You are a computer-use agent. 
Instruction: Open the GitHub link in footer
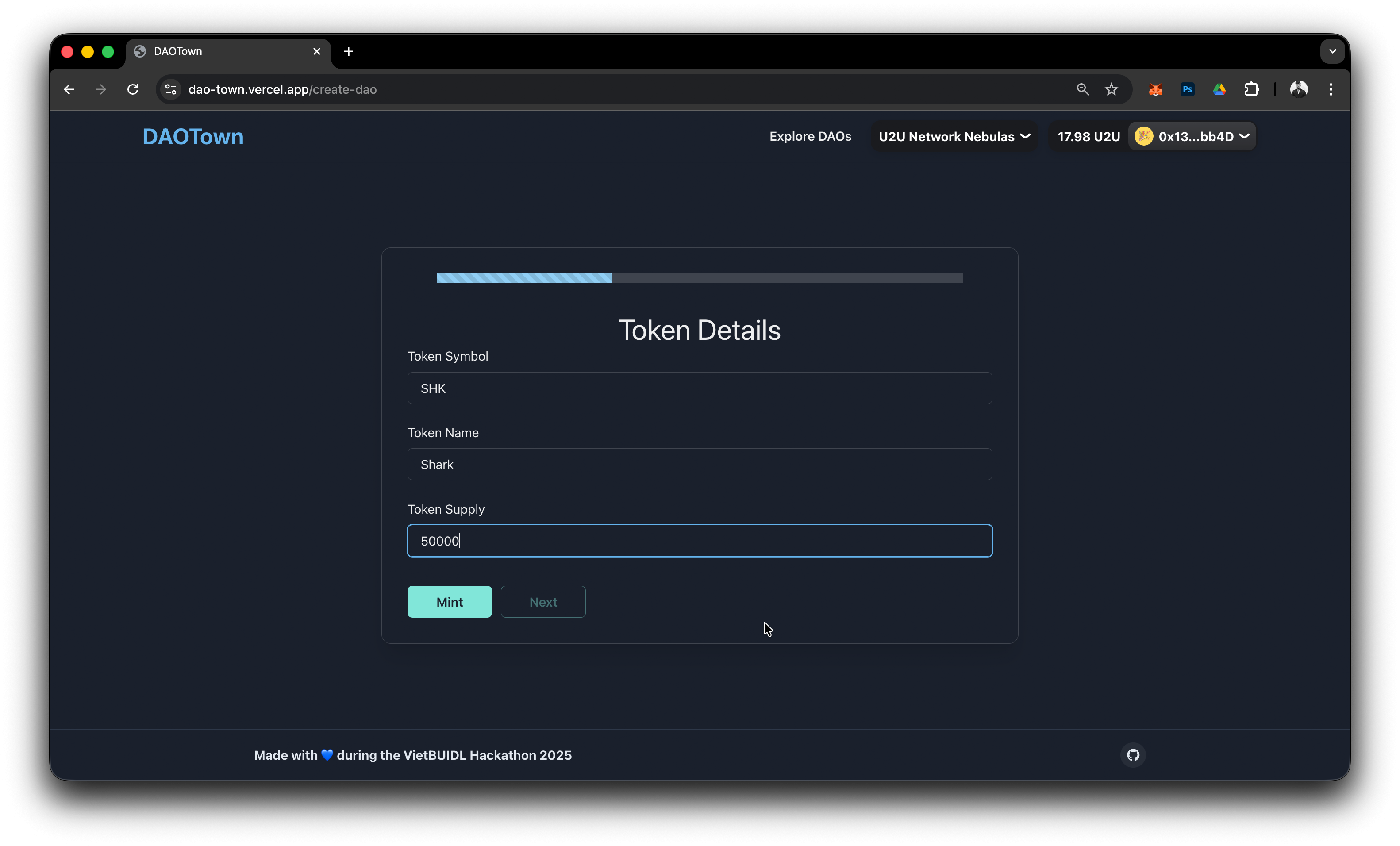coord(1133,755)
